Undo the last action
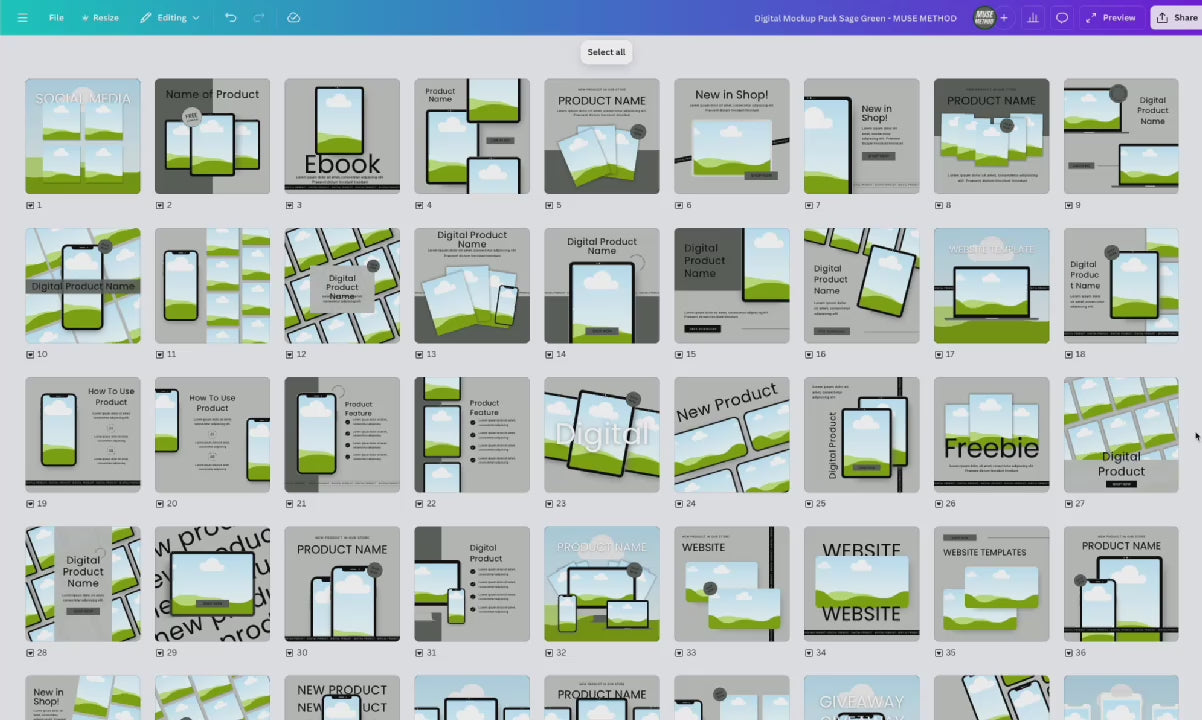1202x720 pixels. pyautogui.click(x=231, y=18)
